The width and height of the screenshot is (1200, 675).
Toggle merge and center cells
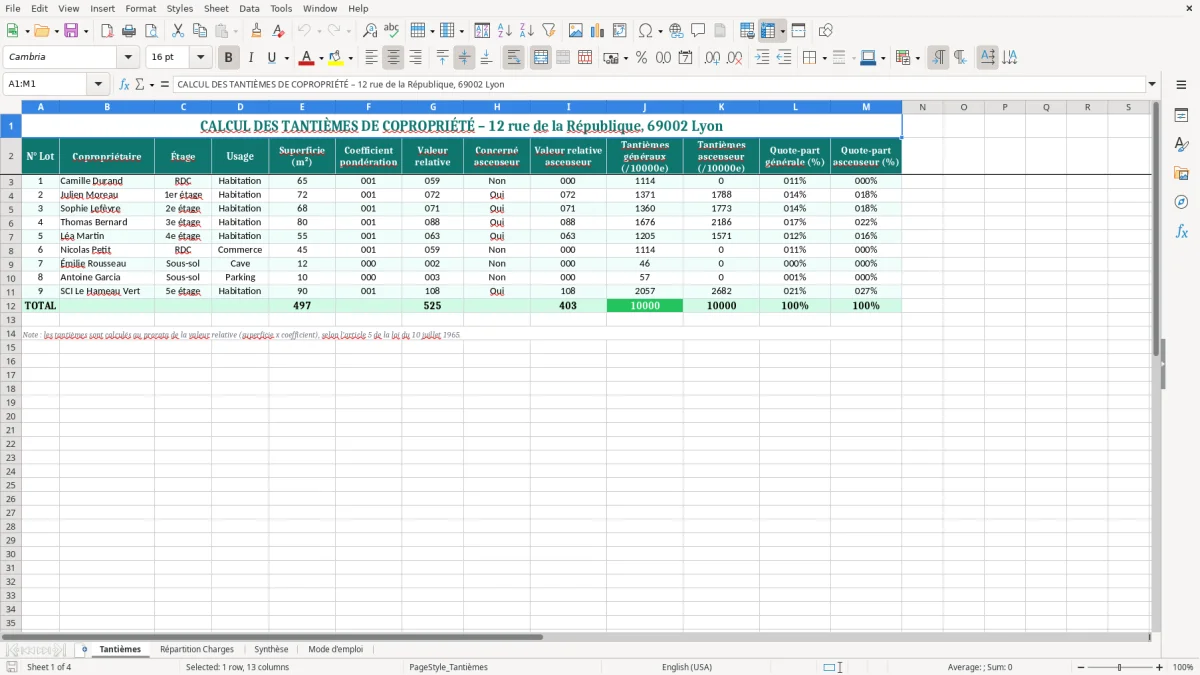(540, 57)
